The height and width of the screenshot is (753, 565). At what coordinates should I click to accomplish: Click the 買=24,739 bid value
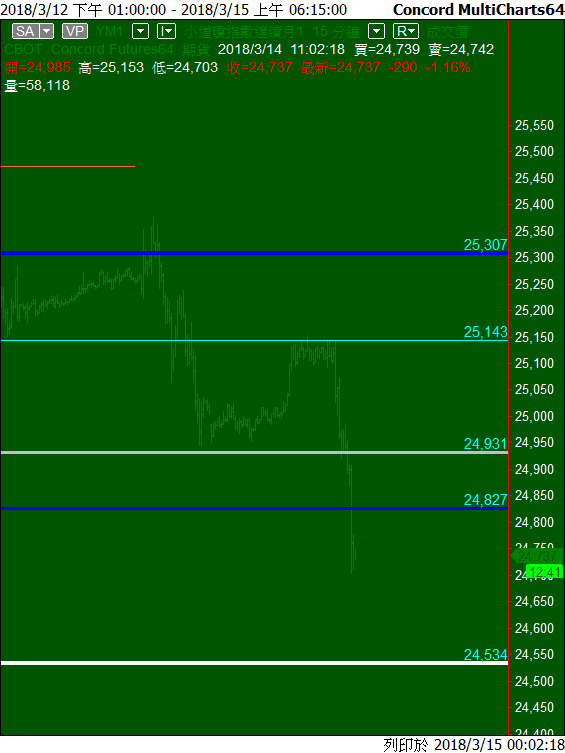click(387, 49)
